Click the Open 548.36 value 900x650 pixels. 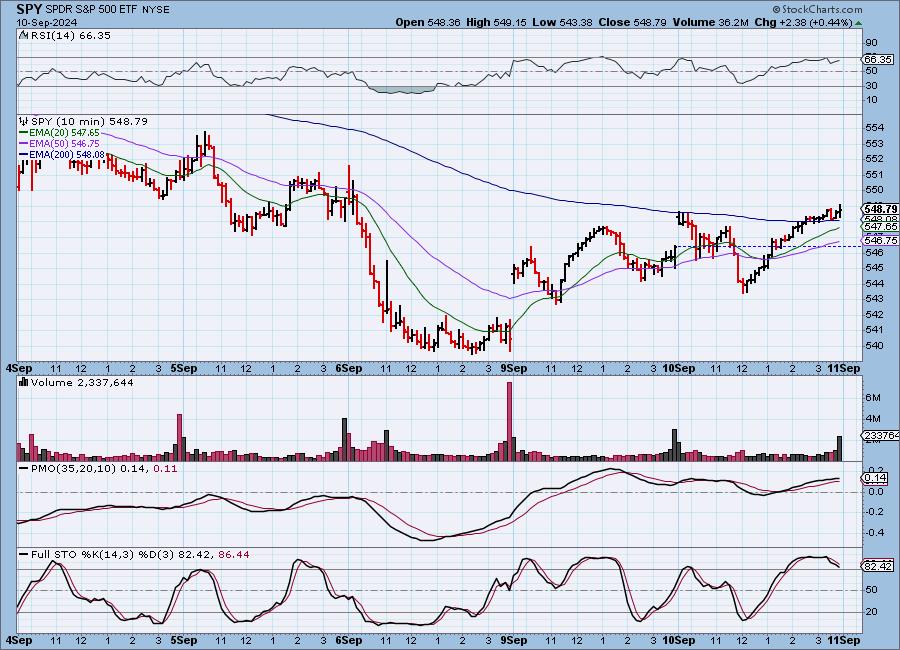click(x=428, y=22)
